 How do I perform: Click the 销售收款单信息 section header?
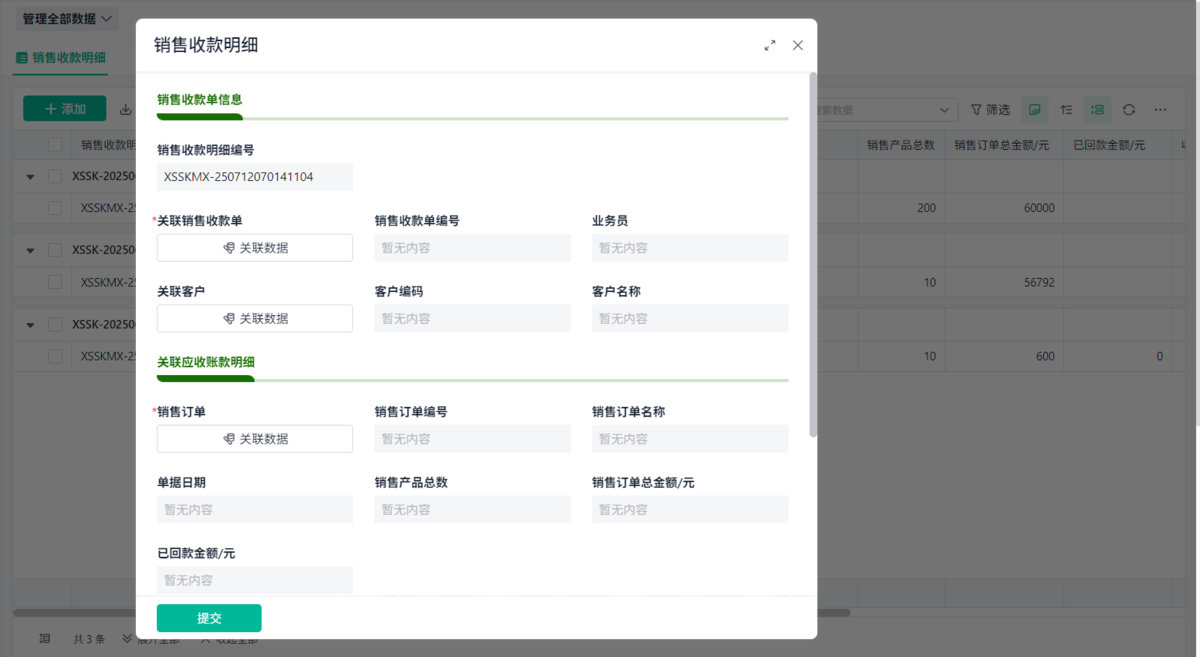pos(200,99)
